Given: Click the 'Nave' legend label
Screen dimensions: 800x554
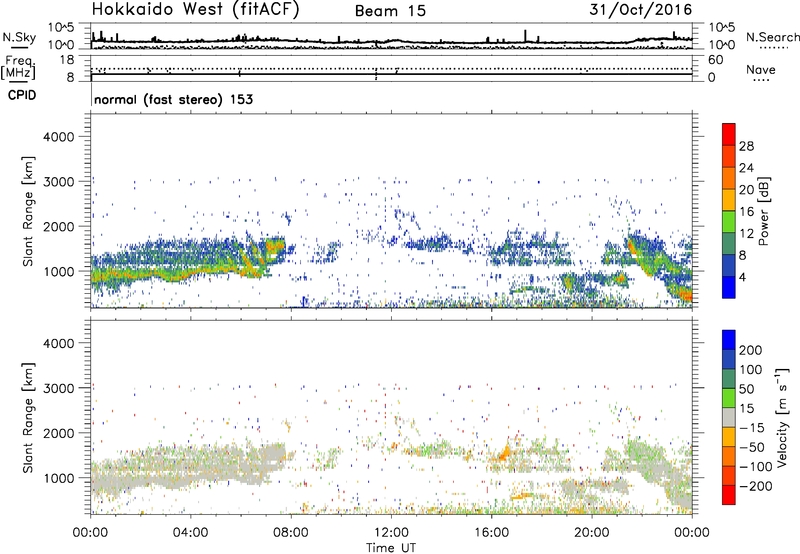Looking at the screenshot, I should pos(761,69).
